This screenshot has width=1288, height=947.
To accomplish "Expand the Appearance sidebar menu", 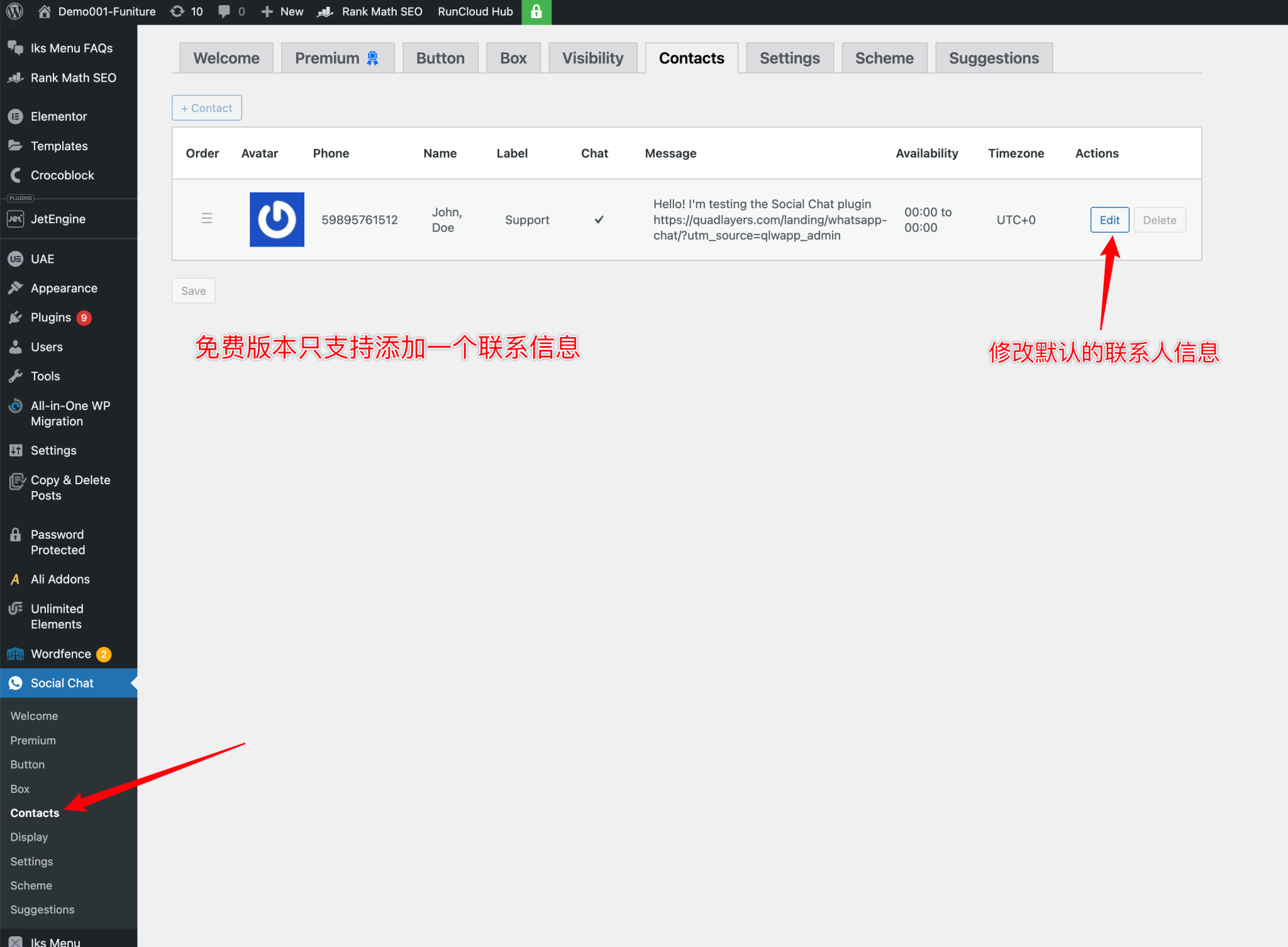I will (16, 287).
